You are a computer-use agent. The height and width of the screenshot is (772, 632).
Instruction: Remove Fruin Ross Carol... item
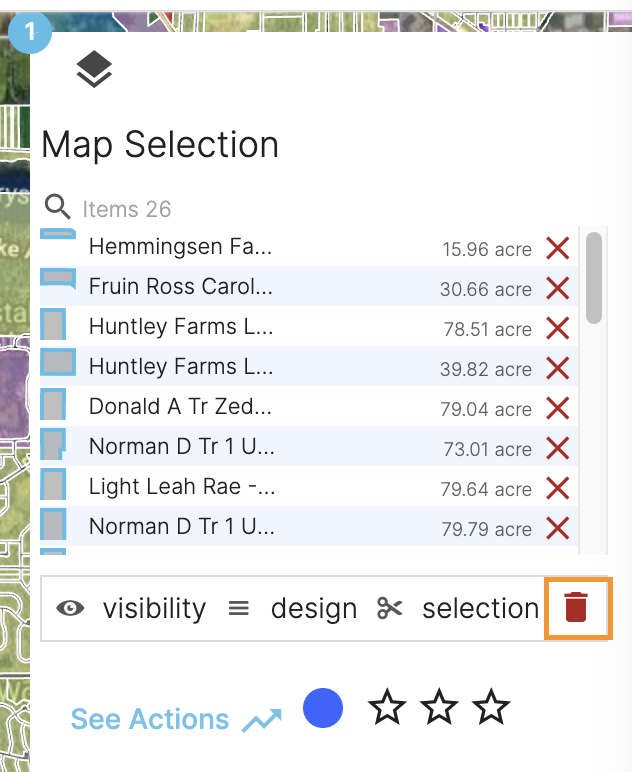pyautogui.click(x=558, y=288)
